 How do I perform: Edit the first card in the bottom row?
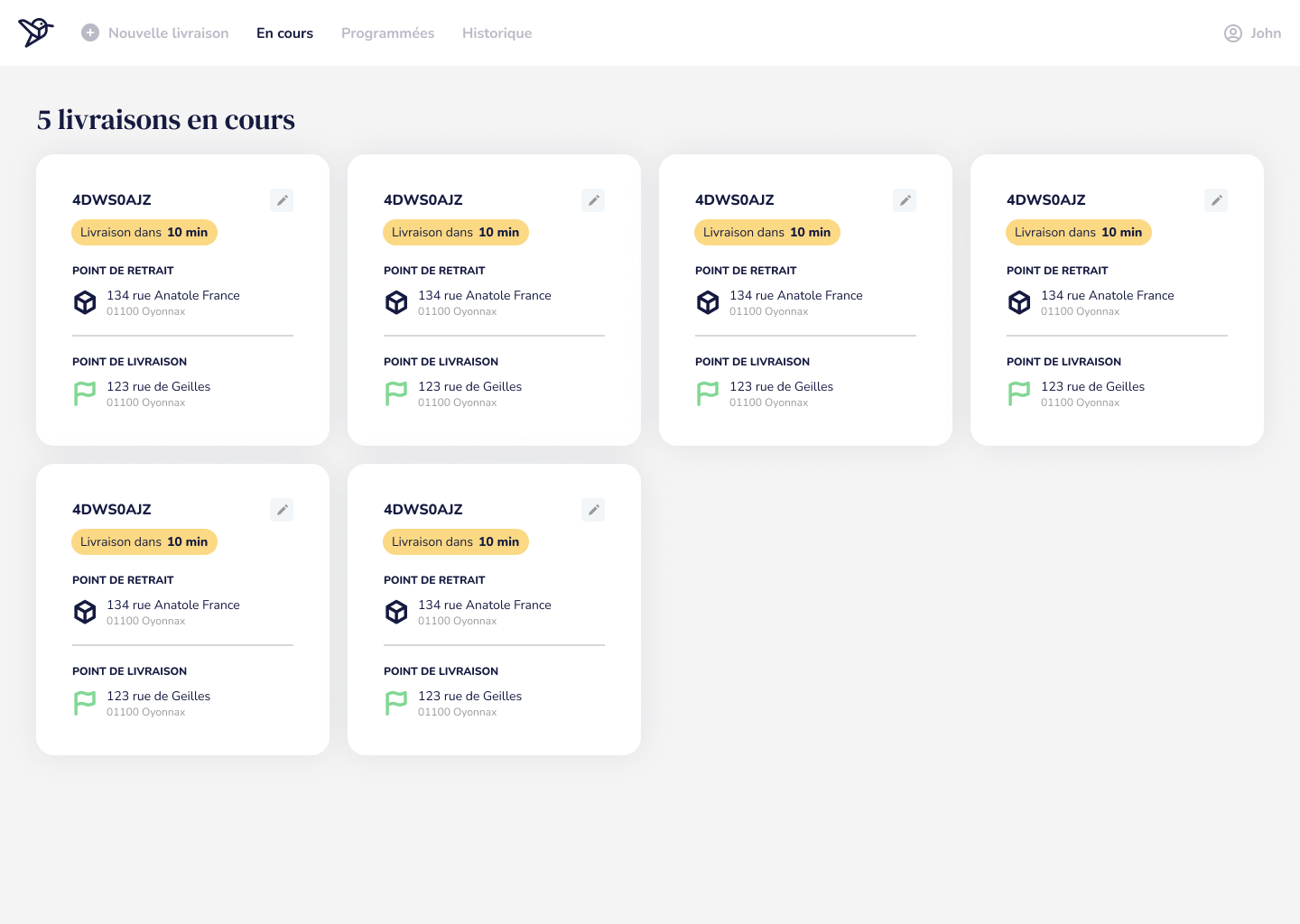[x=282, y=510]
